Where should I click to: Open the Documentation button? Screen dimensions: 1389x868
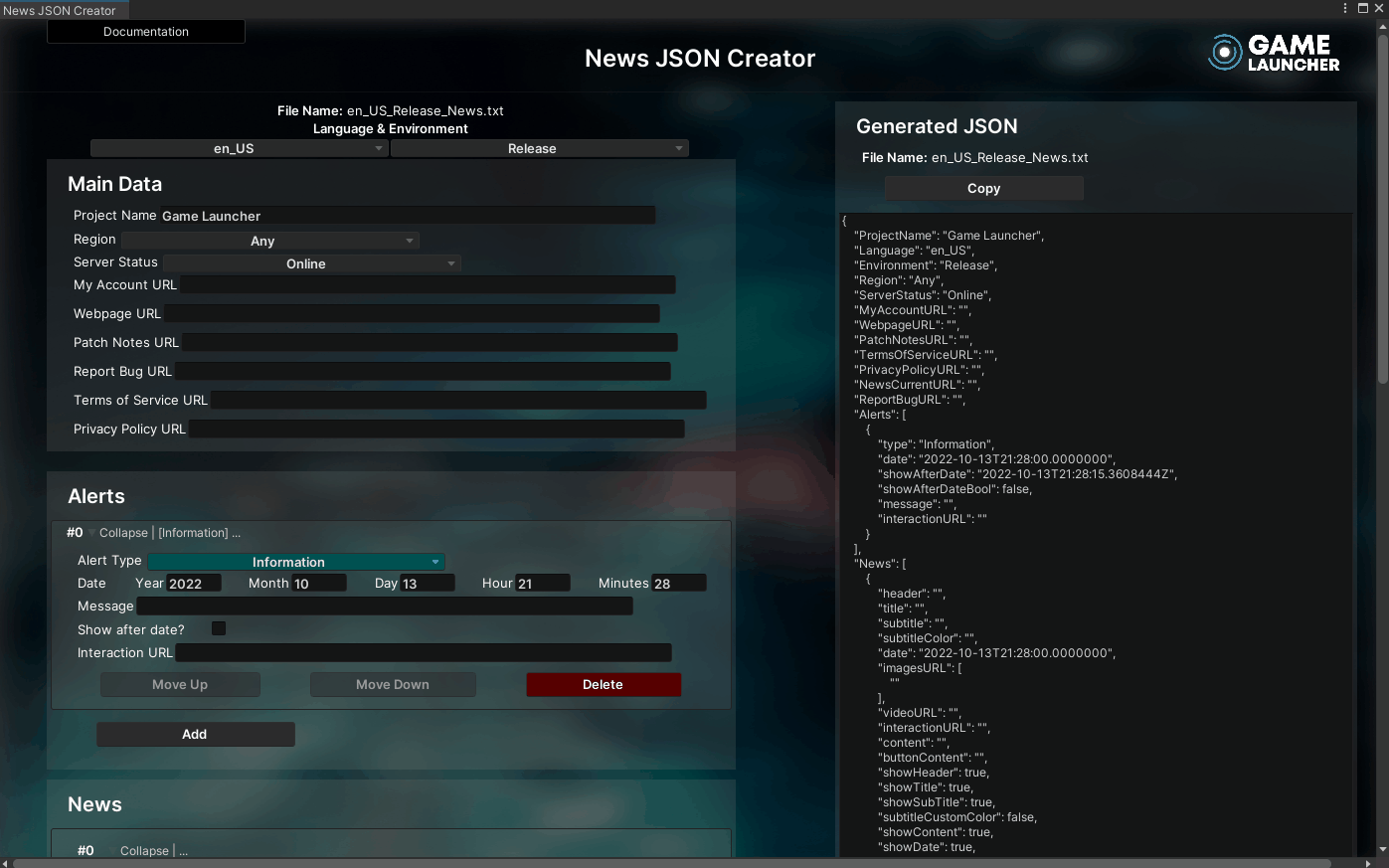click(x=146, y=32)
